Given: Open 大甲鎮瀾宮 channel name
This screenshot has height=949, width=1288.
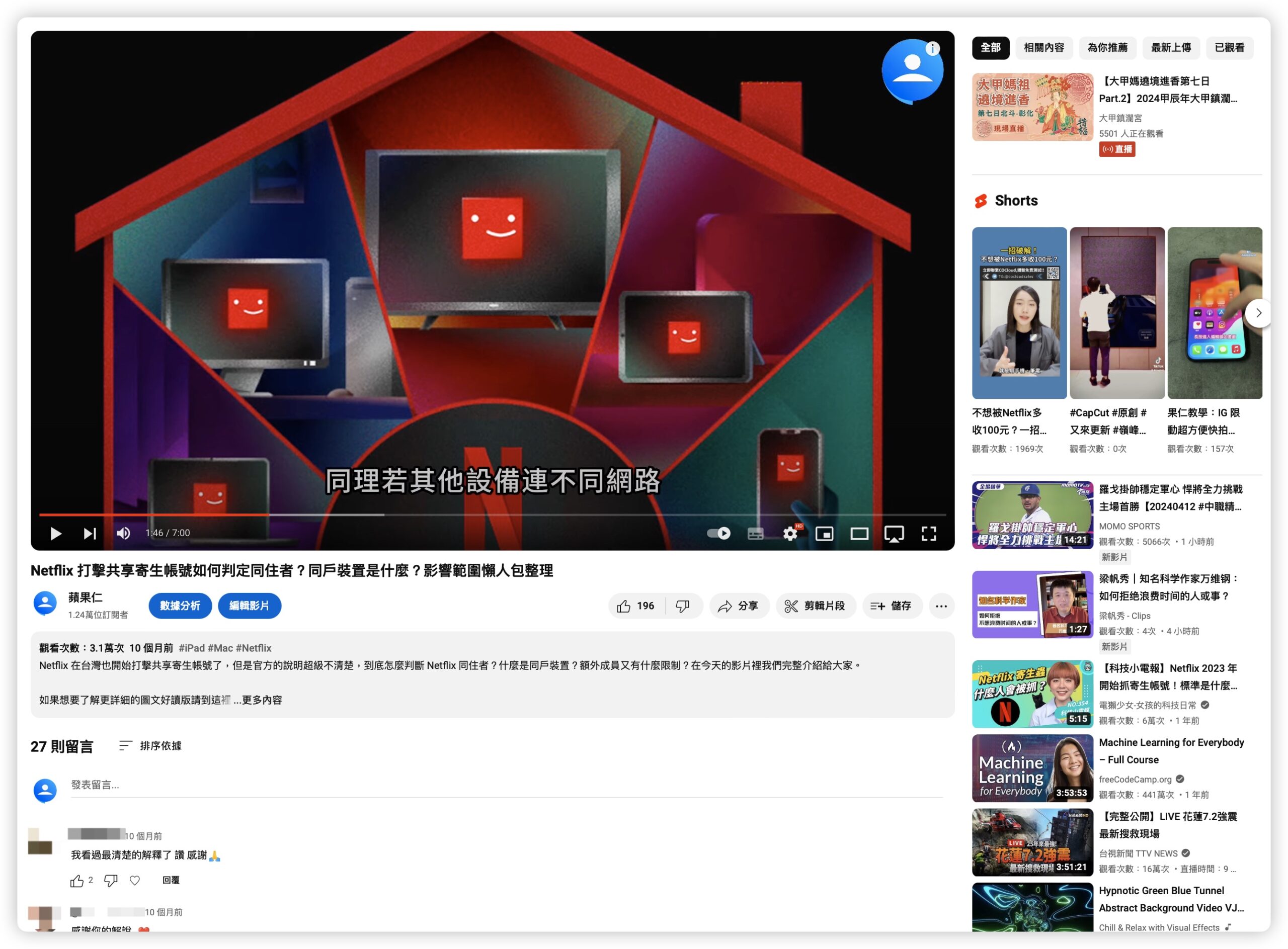Looking at the screenshot, I should click(x=1120, y=118).
